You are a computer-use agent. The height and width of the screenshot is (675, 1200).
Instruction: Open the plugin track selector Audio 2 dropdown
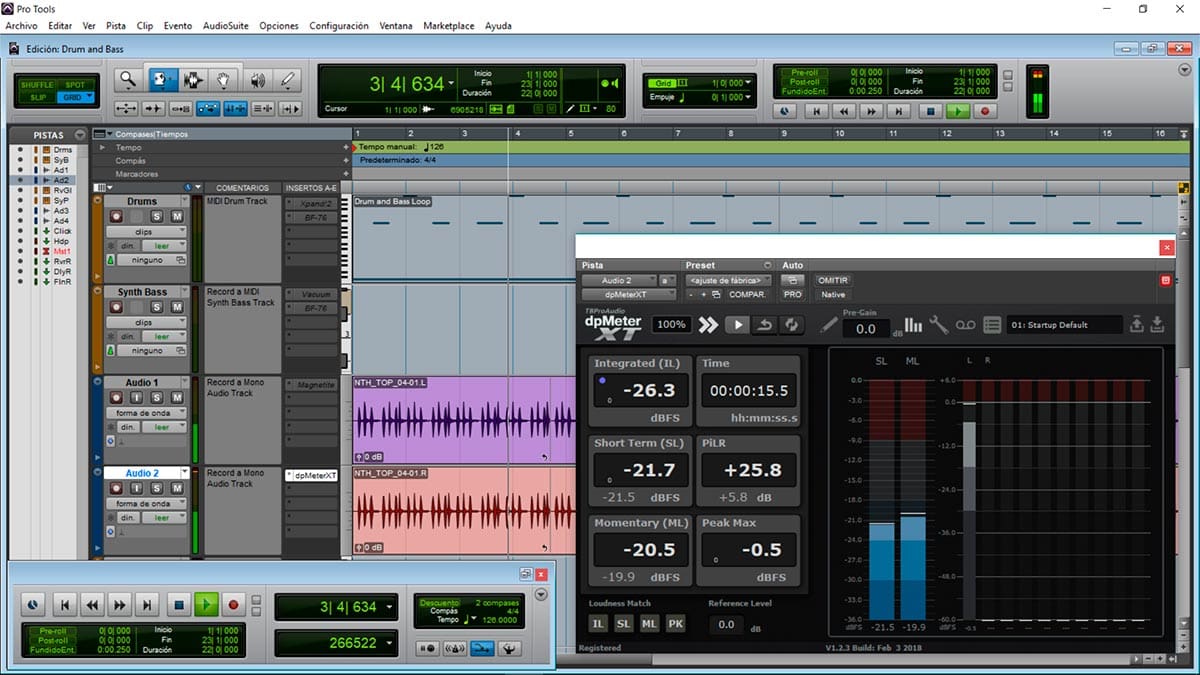619,281
